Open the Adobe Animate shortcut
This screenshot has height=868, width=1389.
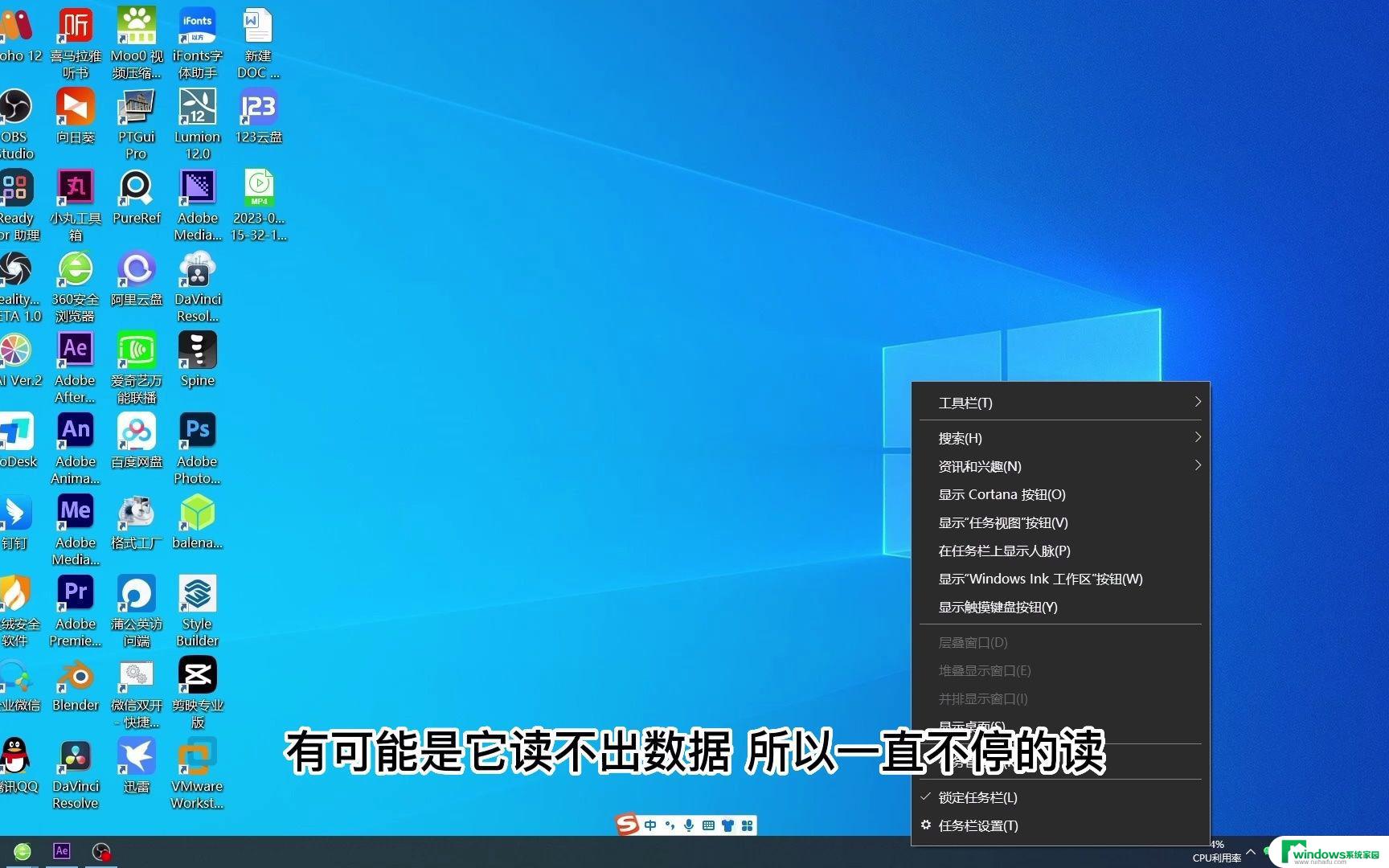coord(76,449)
